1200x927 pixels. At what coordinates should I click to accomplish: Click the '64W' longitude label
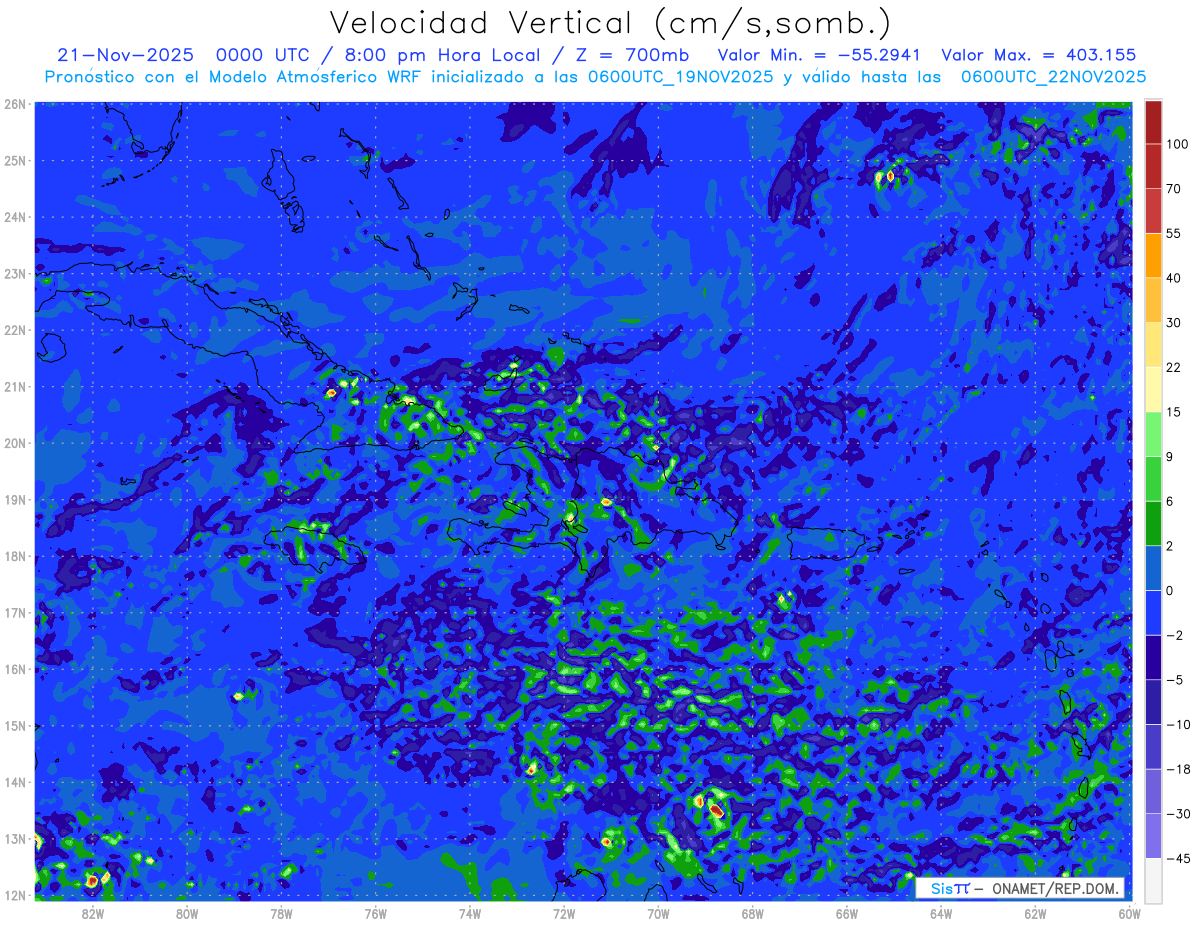click(x=940, y=913)
